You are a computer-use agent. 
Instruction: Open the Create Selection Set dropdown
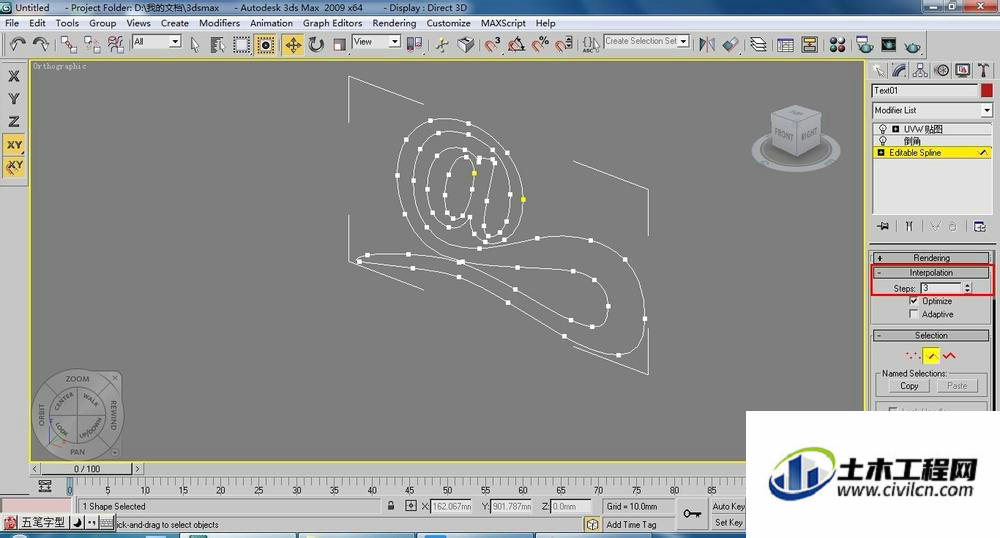[684, 41]
